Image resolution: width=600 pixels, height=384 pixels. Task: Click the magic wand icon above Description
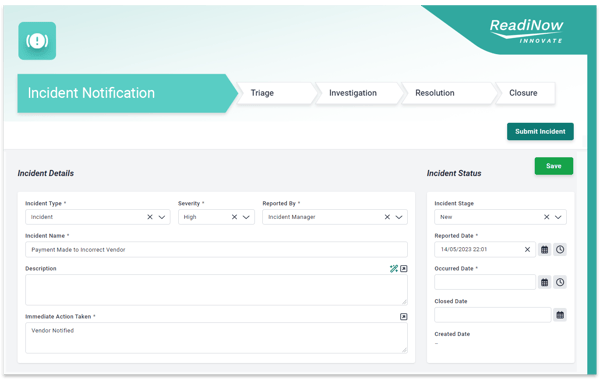(394, 268)
